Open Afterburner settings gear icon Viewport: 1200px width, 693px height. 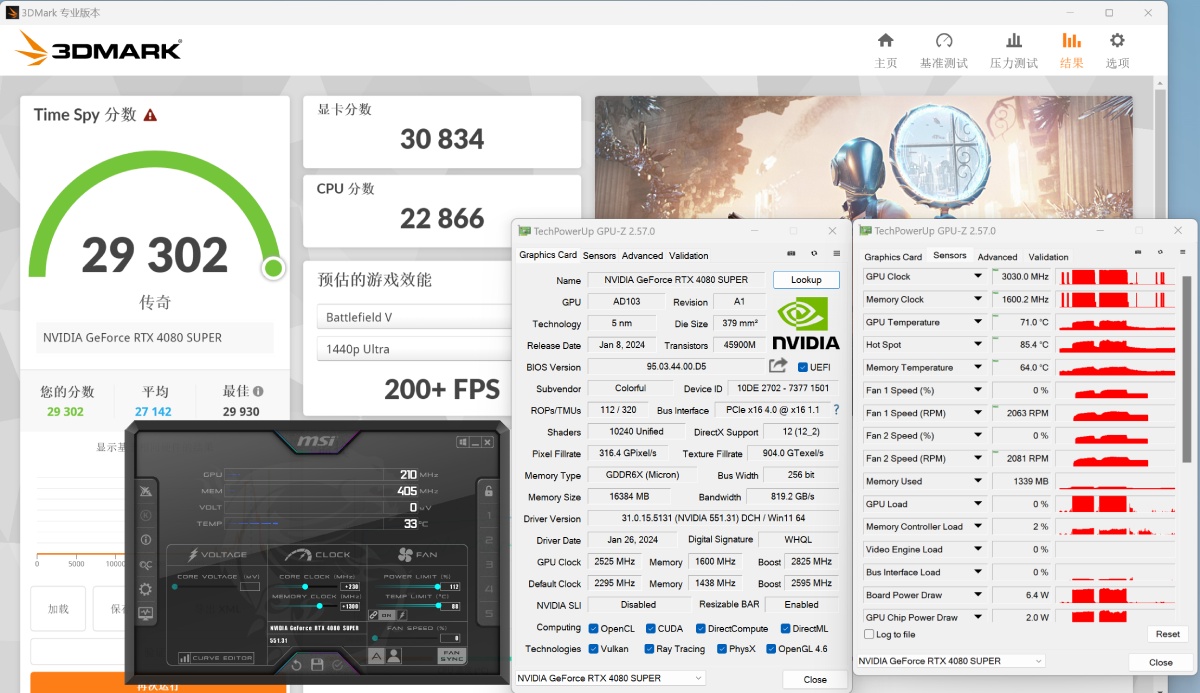tap(146, 589)
